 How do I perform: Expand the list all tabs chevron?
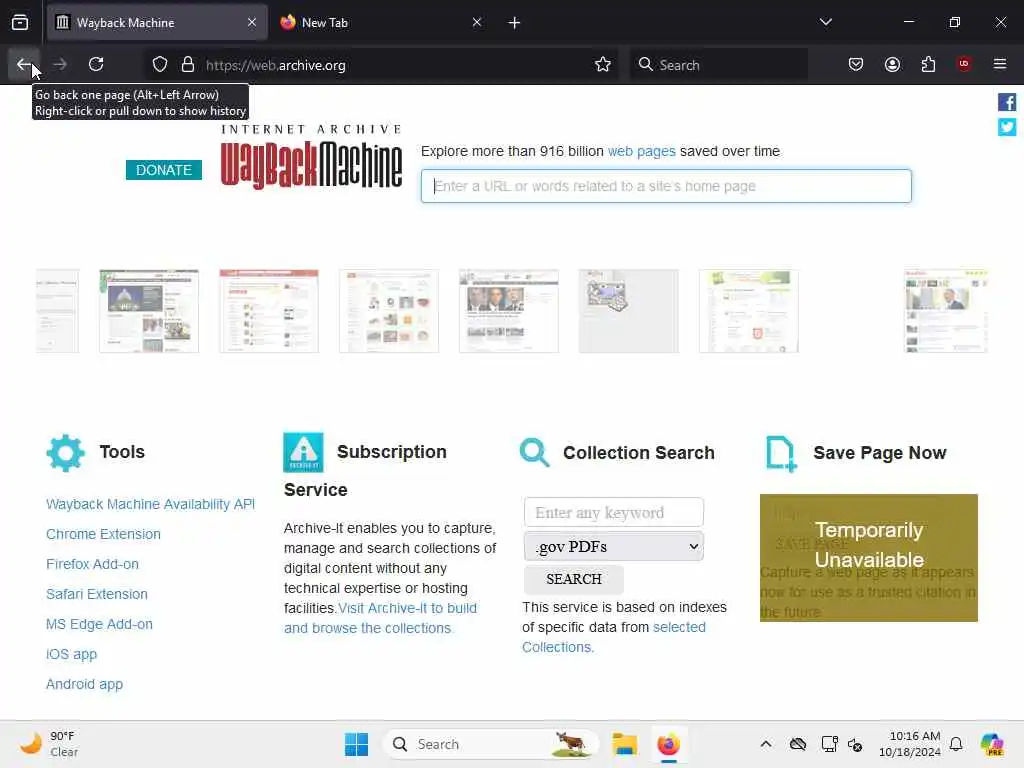(x=825, y=22)
